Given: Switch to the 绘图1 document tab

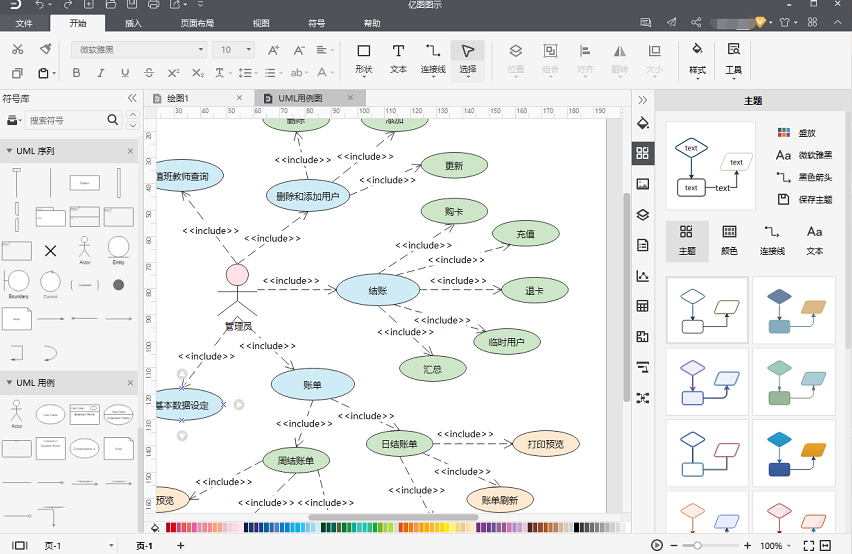Looking at the screenshot, I should pyautogui.click(x=178, y=98).
